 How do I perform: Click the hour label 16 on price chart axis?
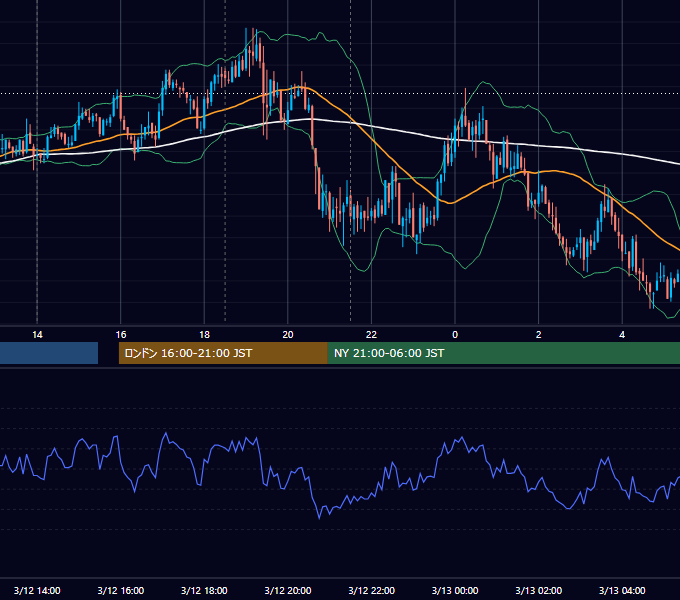[121, 335]
